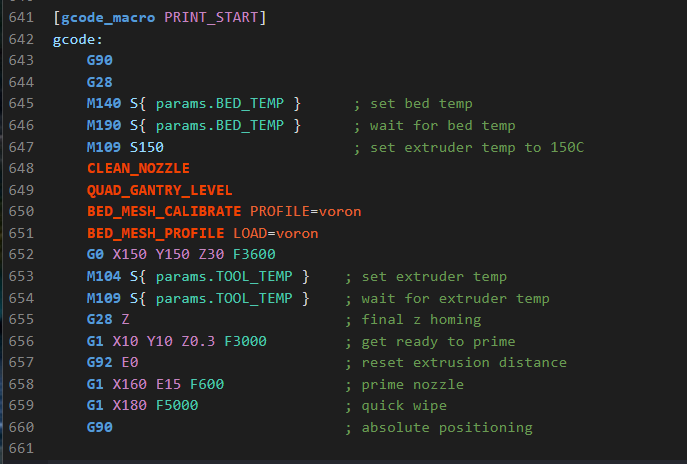This screenshot has width=687, height=464.
Task: Click the G90 command on line 643
Action: click(99, 60)
